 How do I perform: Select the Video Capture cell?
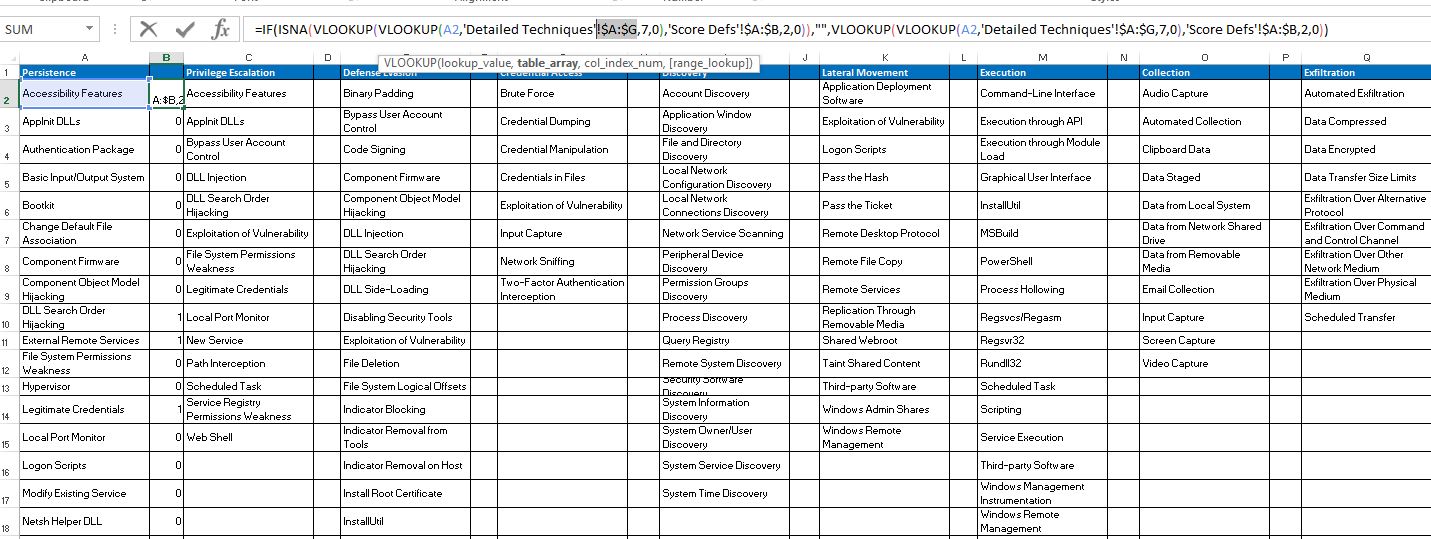click(1204, 363)
